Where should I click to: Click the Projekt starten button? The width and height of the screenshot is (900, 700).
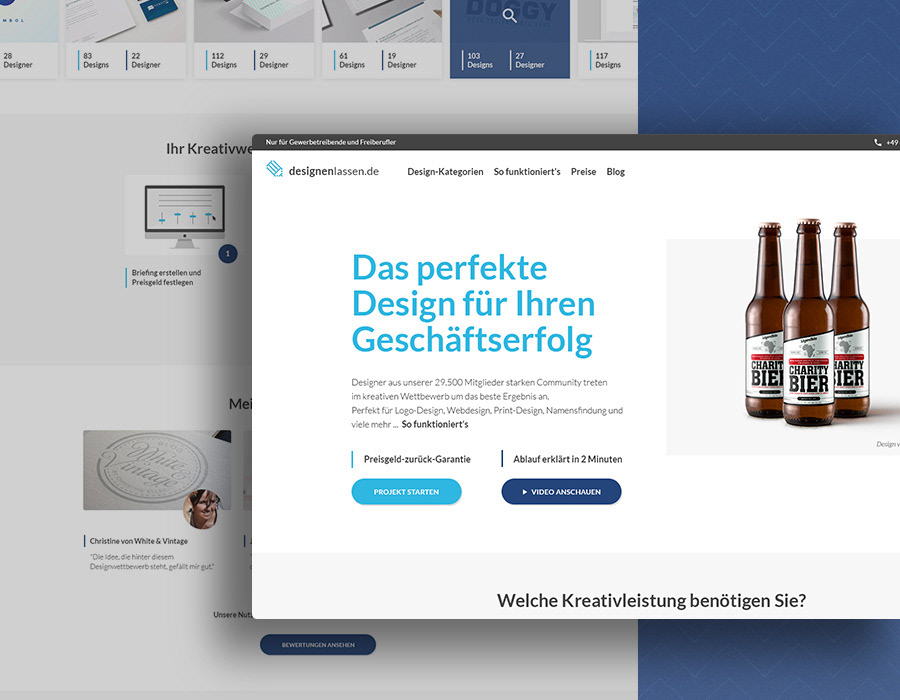click(x=406, y=492)
